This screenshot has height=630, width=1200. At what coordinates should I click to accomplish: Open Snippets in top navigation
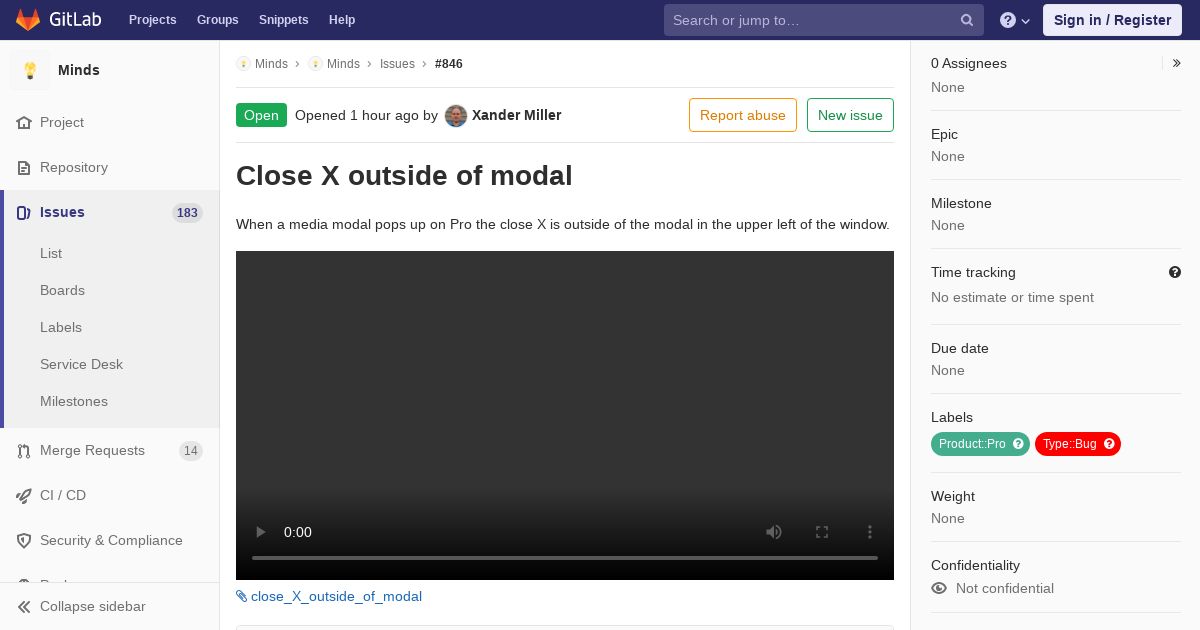point(284,20)
